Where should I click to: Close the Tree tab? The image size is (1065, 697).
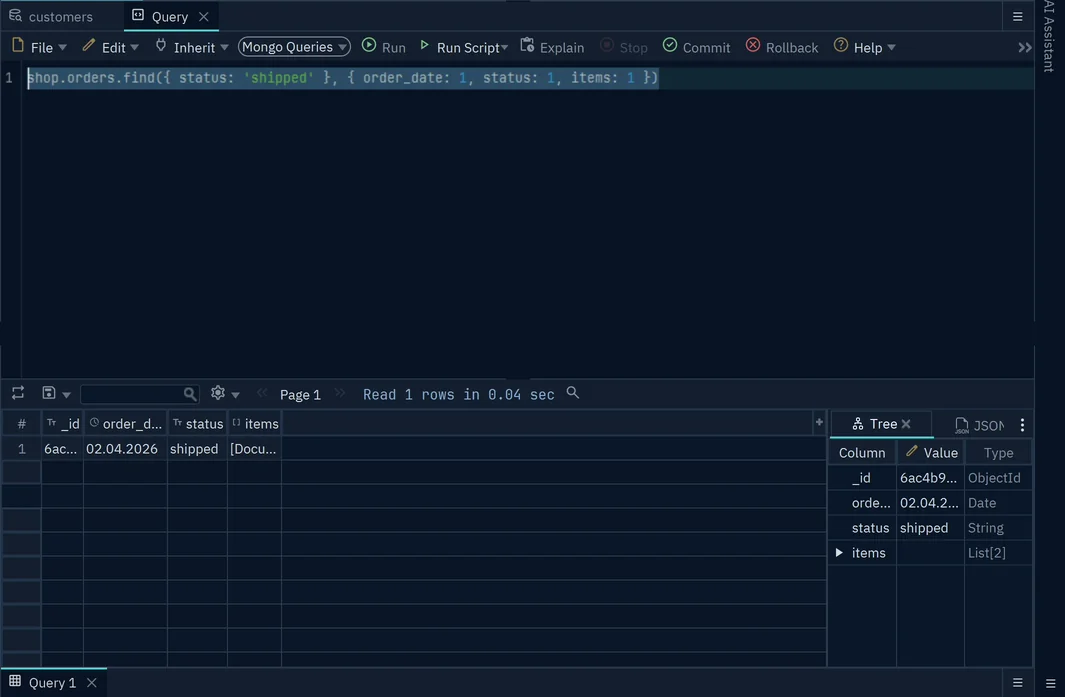click(906, 424)
